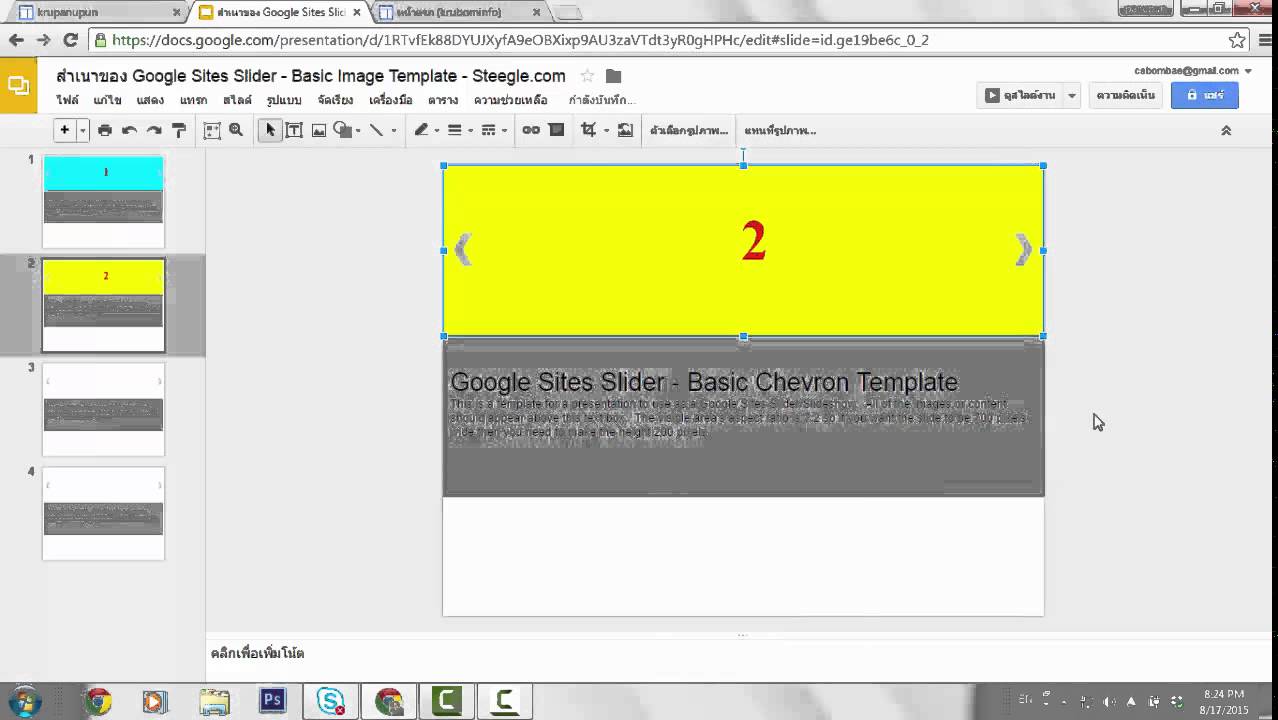Image resolution: width=1278 pixels, height=720 pixels.
Task: Open the file explorer from taskbar
Action: tap(215, 701)
